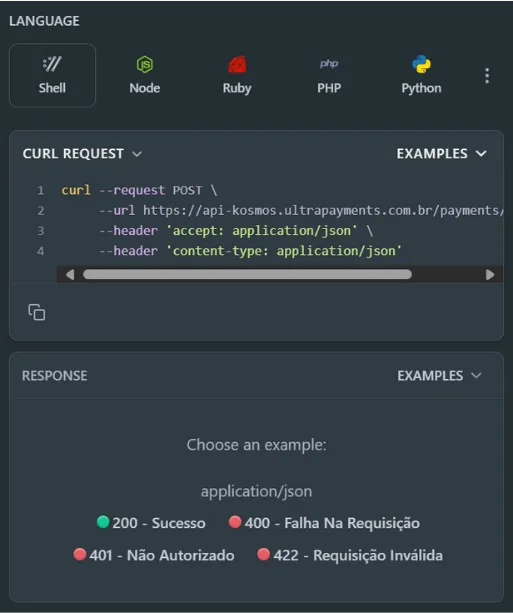Copy the cURL request to clipboard
513x613 pixels.
point(37,312)
